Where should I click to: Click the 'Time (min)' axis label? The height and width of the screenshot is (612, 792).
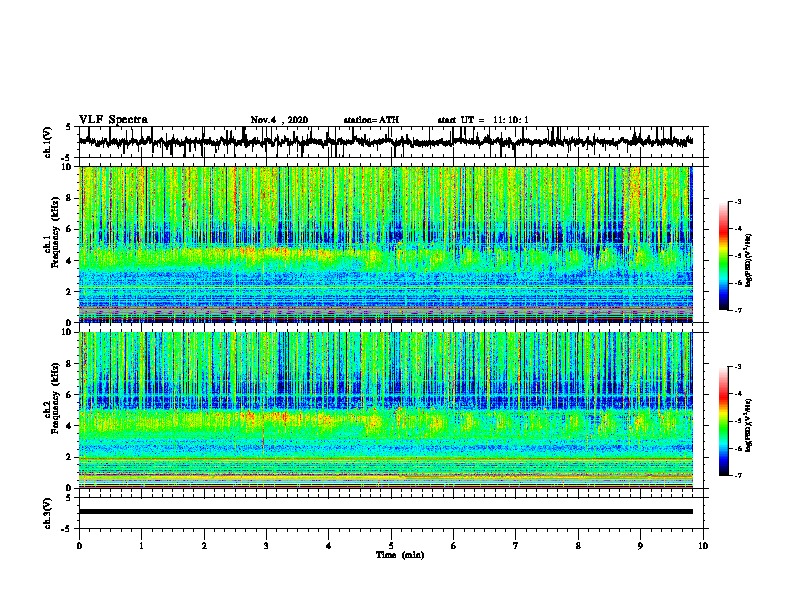click(400, 555)
